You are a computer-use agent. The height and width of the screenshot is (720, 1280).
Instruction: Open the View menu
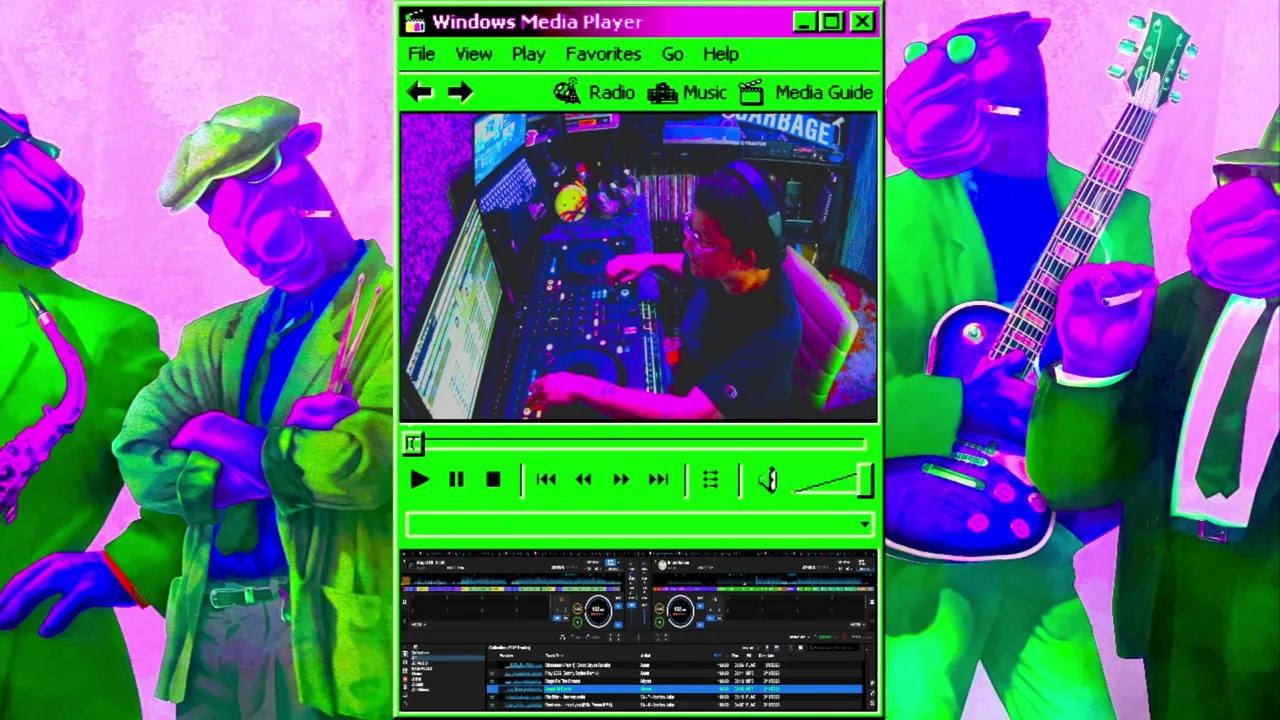(474, 54)
